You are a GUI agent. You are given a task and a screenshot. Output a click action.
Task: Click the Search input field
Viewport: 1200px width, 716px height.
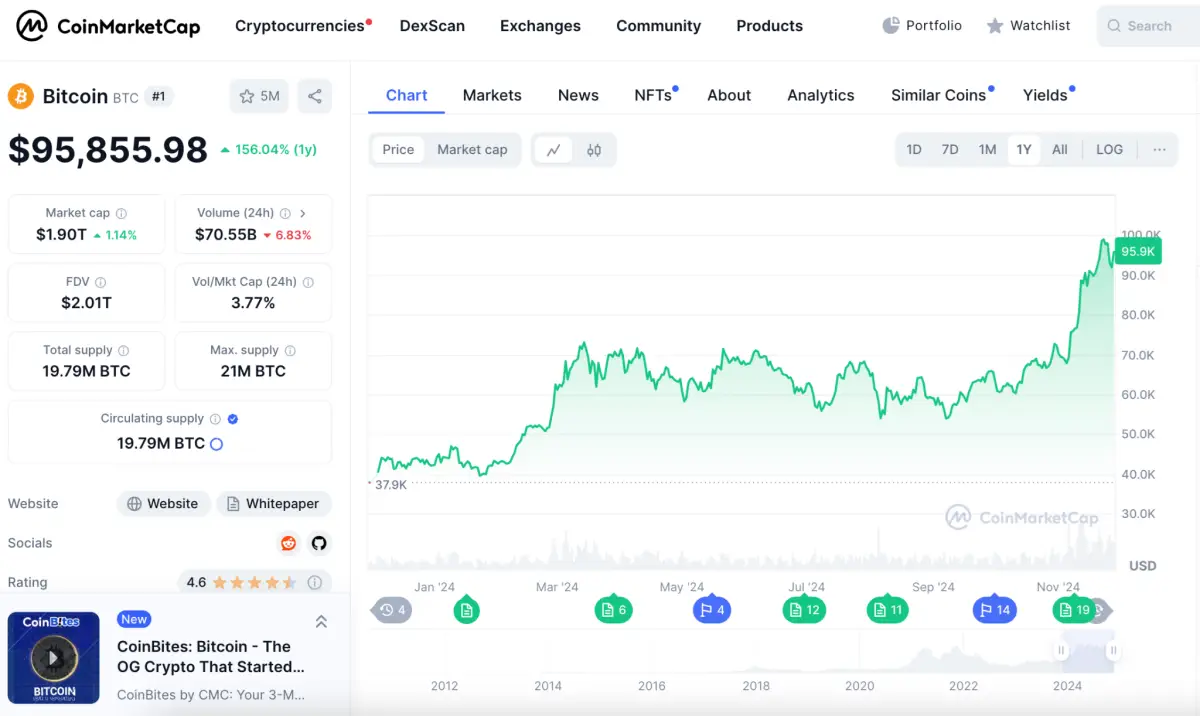click(x=1150, y=26)
